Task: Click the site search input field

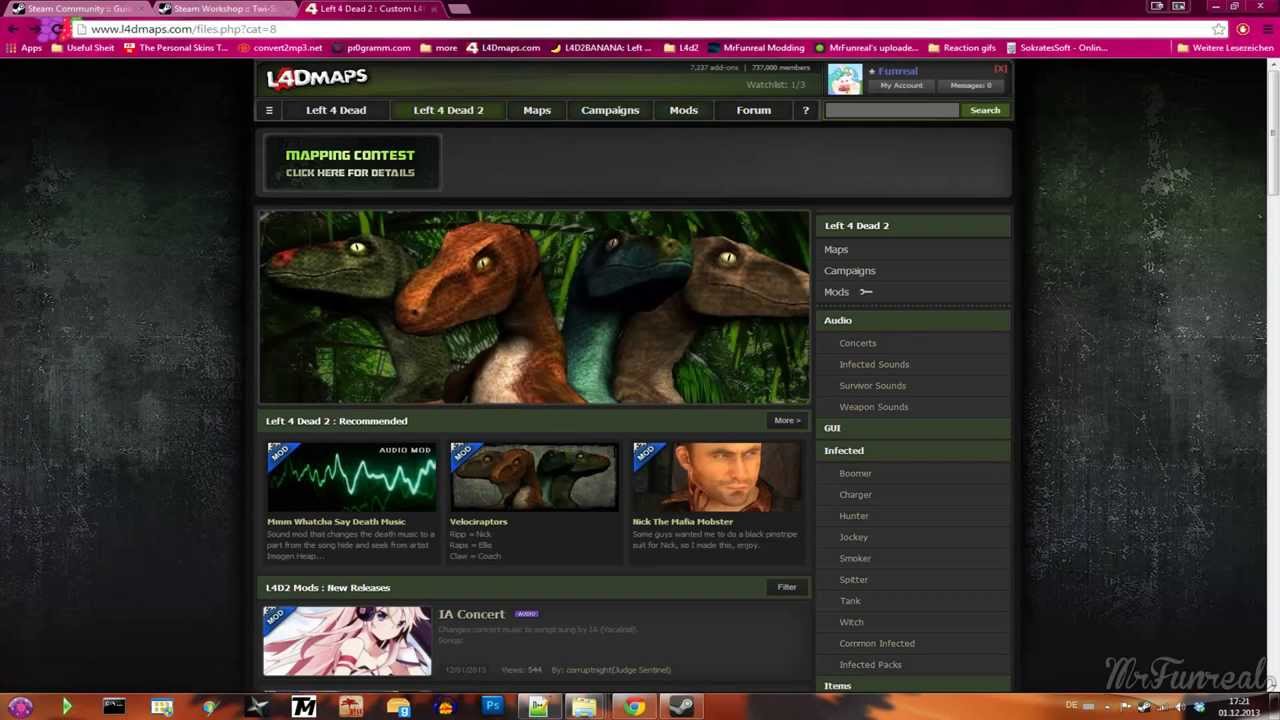Action: click(x=891, y=110)
